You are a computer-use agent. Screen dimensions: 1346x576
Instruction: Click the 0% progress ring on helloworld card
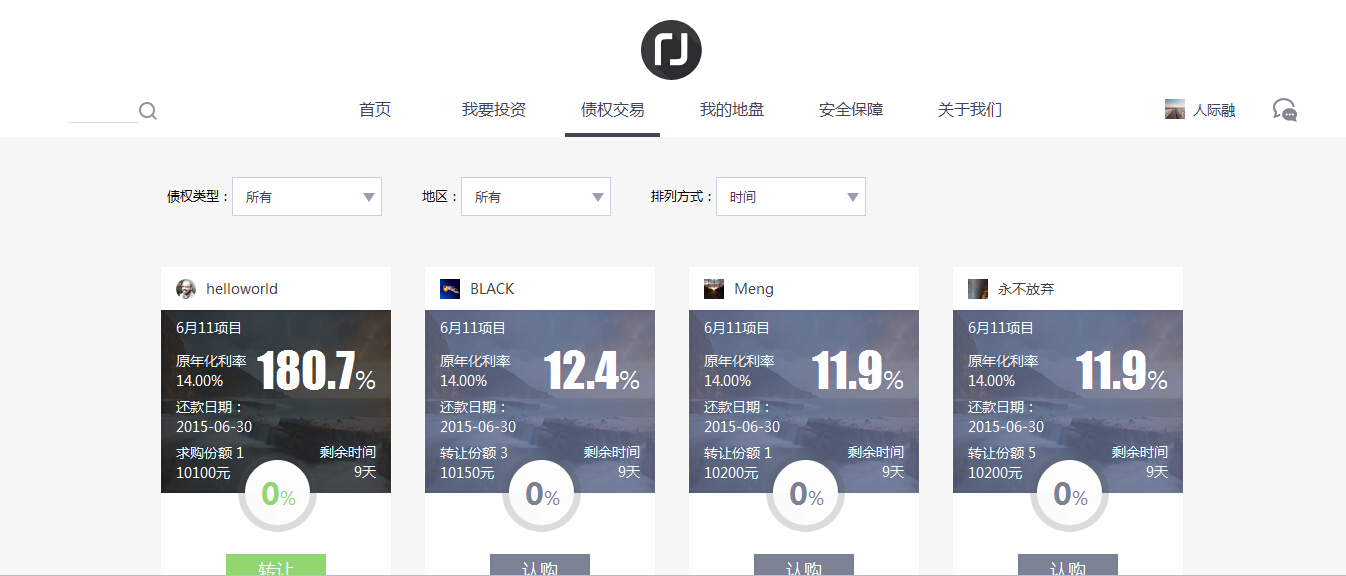pos(278,494)
